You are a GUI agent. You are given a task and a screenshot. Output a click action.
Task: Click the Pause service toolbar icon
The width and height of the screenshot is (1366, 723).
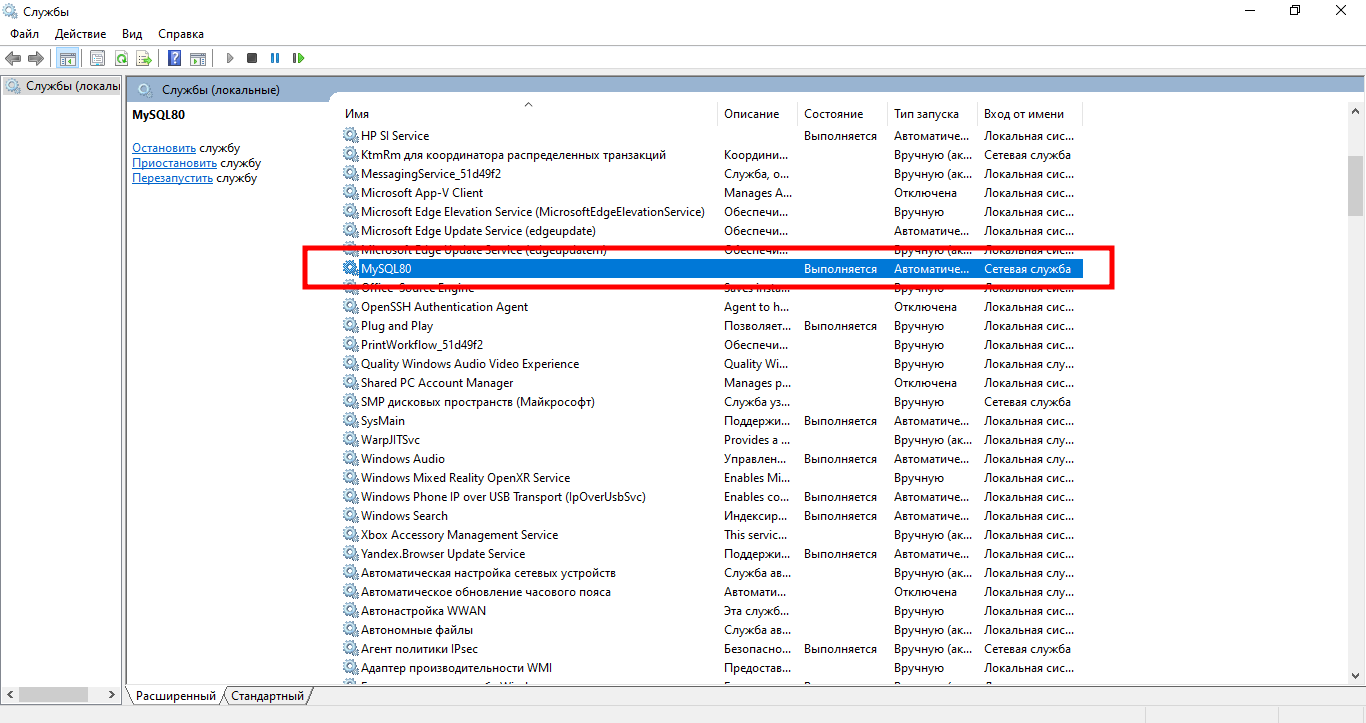(x=275, y=59)
